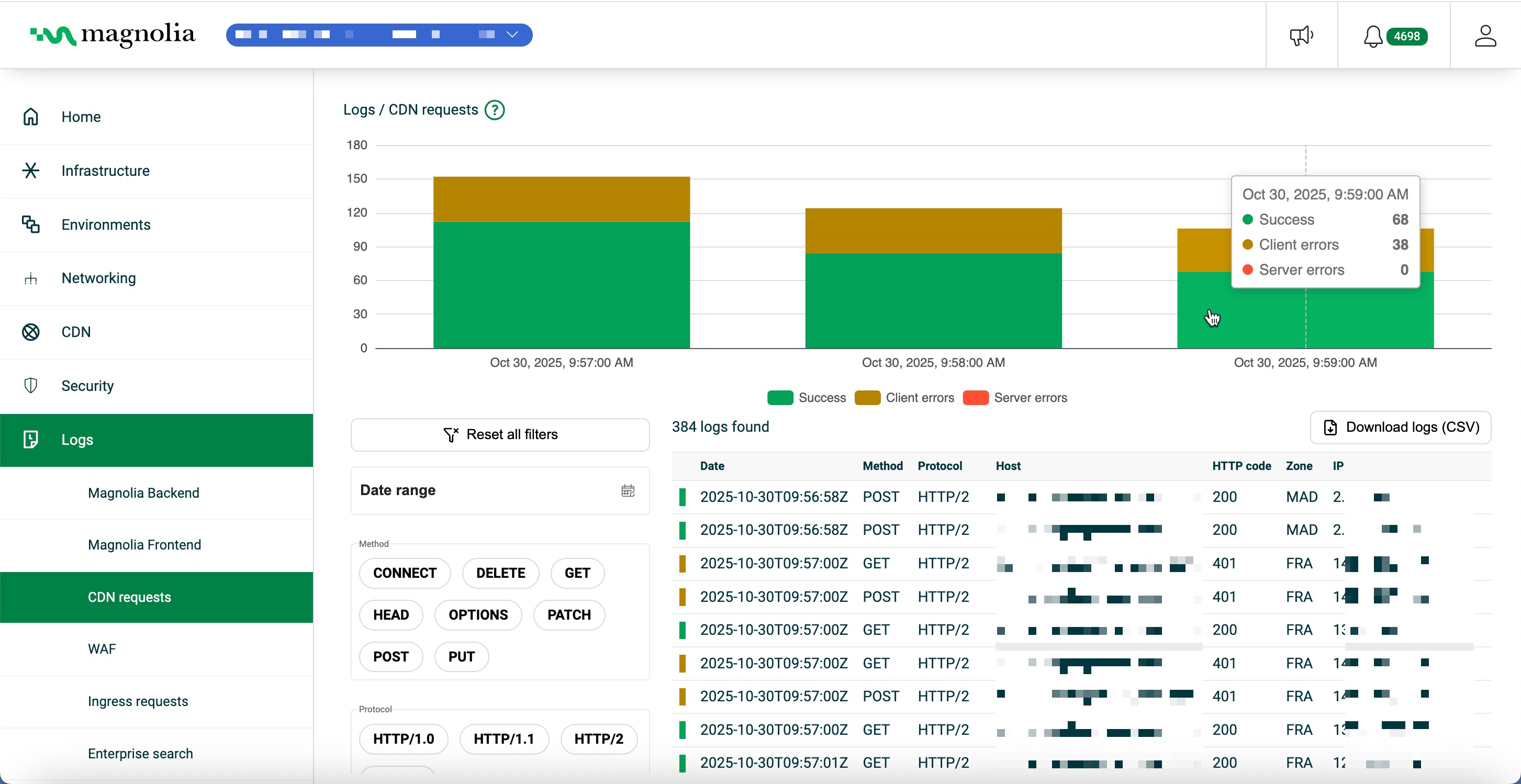Click the IP column header
This screenshot has width=1521, height=784.
pyautogui.click(x=1338, y=466)
